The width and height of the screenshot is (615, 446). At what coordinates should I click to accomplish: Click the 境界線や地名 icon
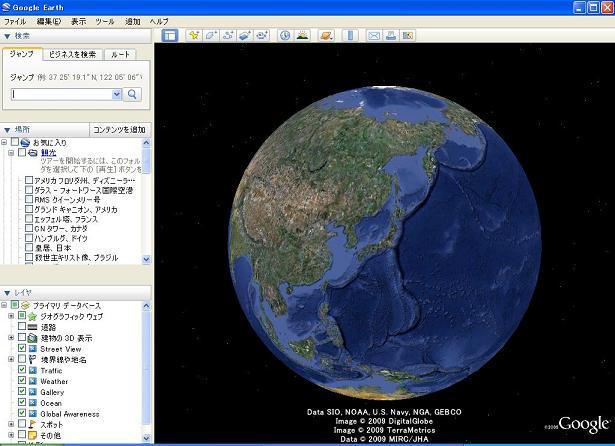click(x=33, y=359)
